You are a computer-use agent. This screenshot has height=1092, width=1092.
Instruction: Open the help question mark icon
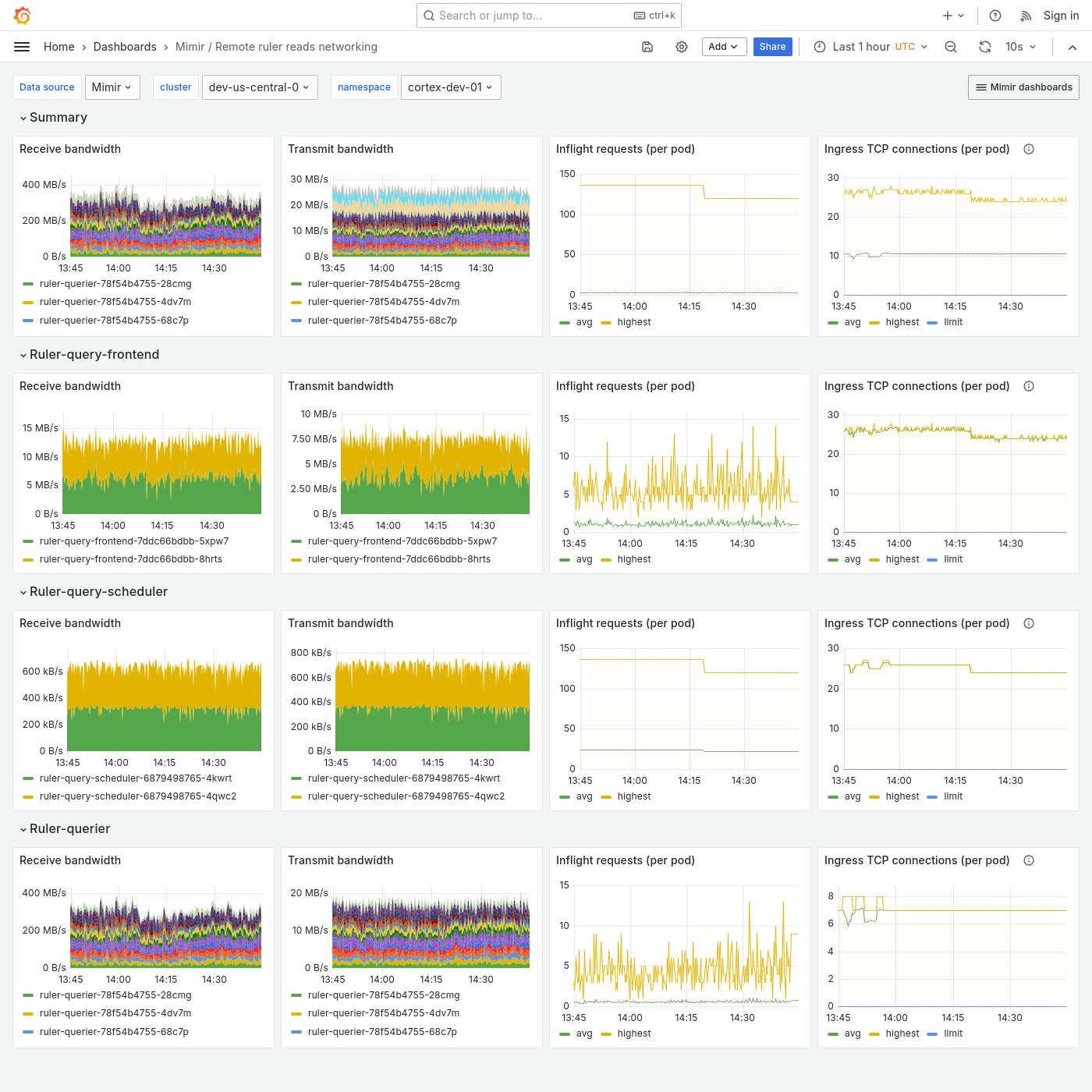pos(994,16)
